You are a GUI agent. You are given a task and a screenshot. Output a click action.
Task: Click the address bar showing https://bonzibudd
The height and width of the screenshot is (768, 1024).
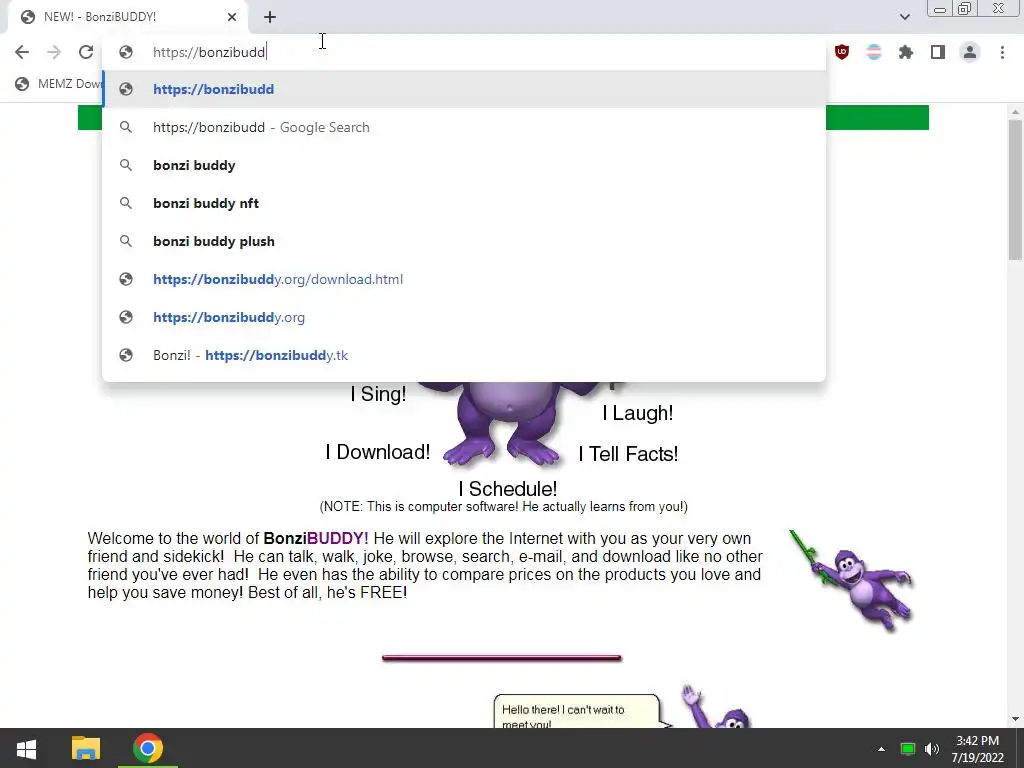[x=464, y=52]
